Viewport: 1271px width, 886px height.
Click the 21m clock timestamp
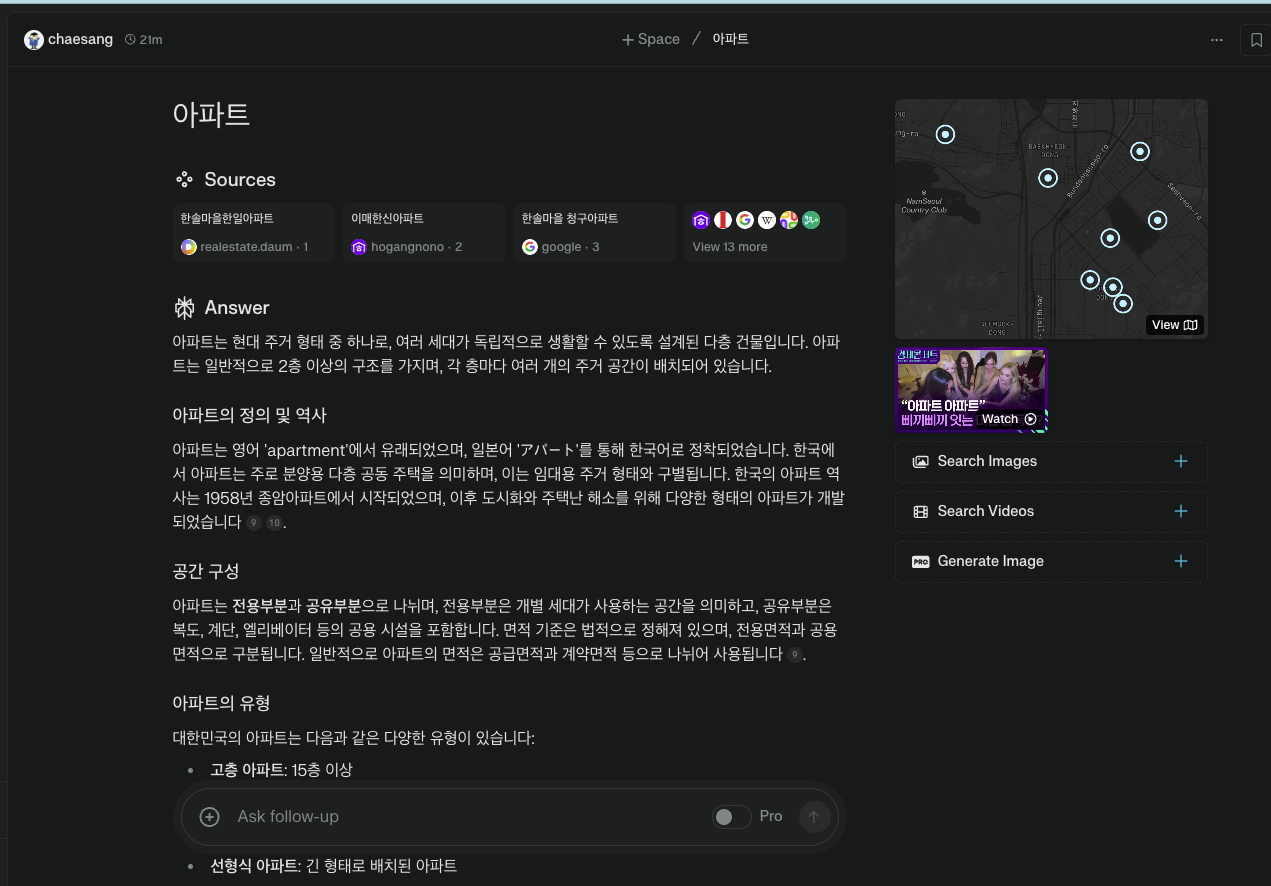(x=143, y=40)
